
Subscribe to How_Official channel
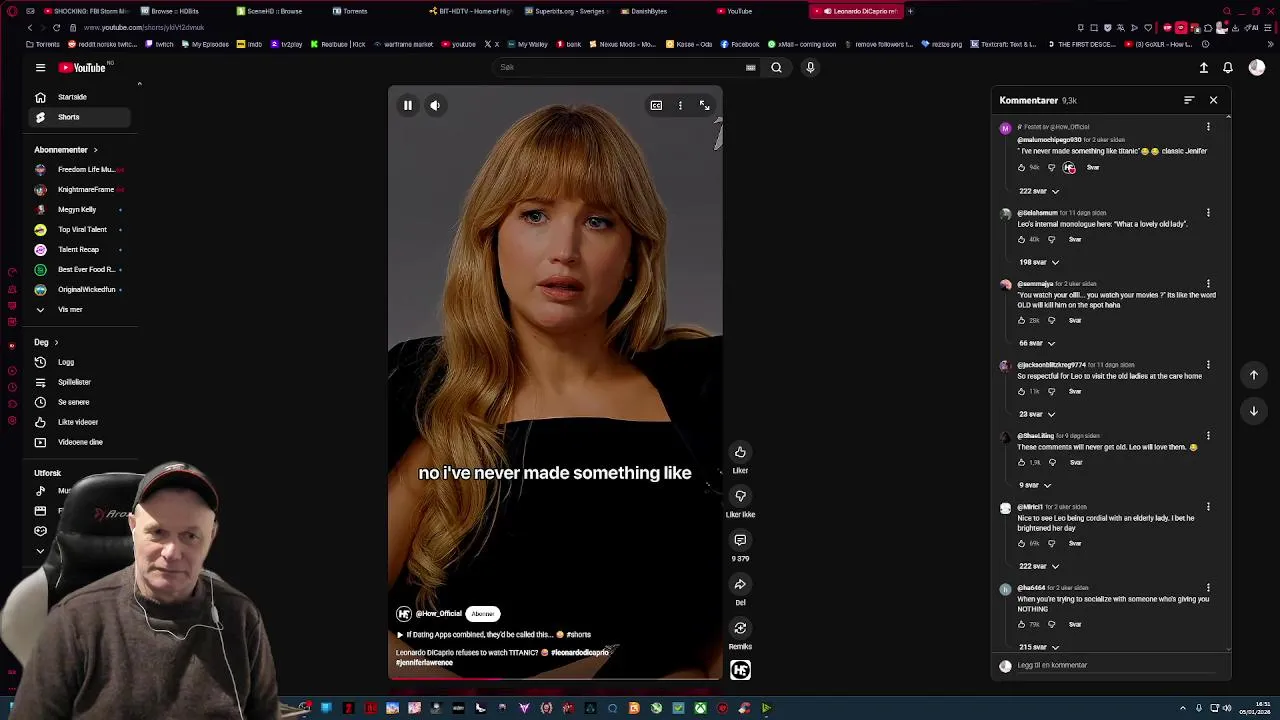coord(483,614)
